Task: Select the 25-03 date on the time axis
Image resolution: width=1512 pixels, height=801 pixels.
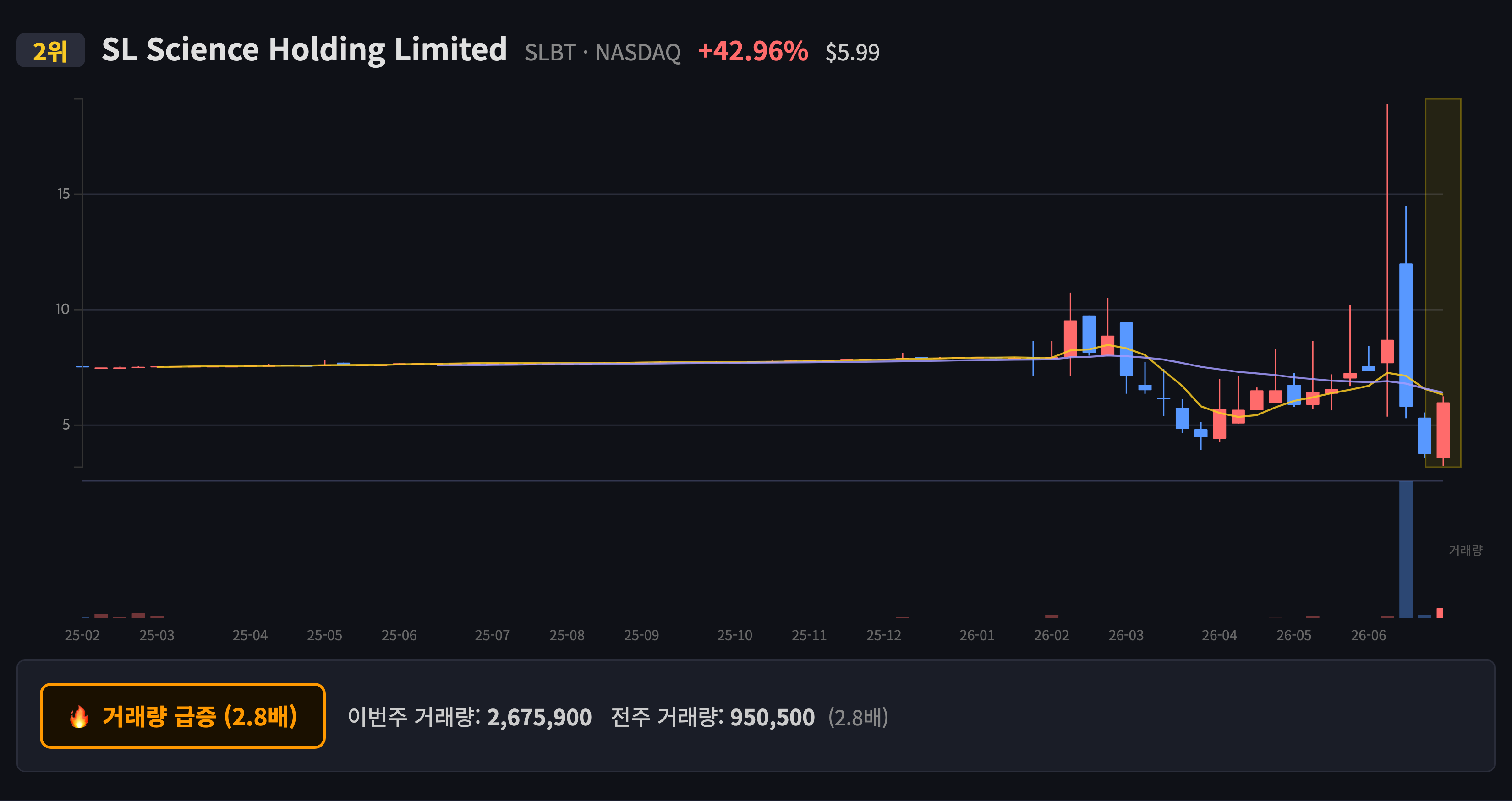Action: click(x=157, y=635)
